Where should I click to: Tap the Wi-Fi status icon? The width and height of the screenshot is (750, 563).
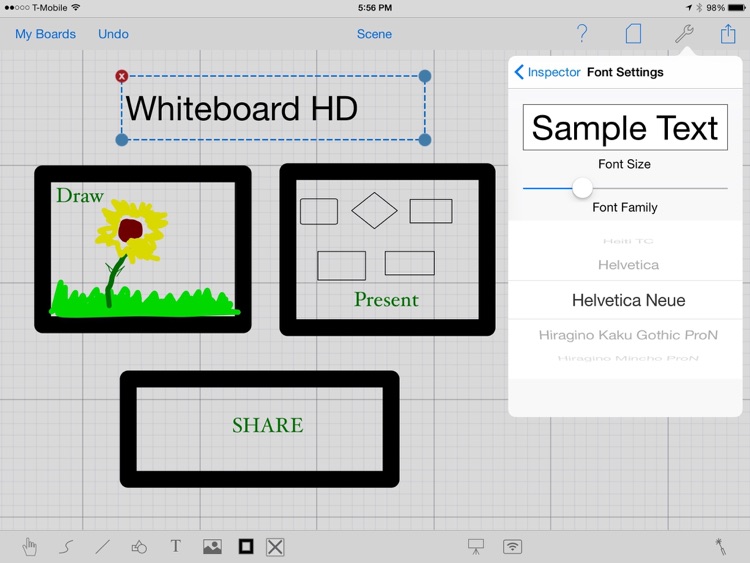coord(76,8)
